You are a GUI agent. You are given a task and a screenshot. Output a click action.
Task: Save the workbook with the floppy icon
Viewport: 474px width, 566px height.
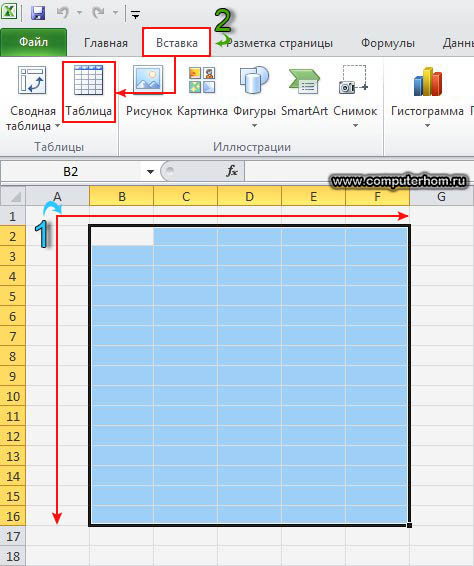pos(38,13)
